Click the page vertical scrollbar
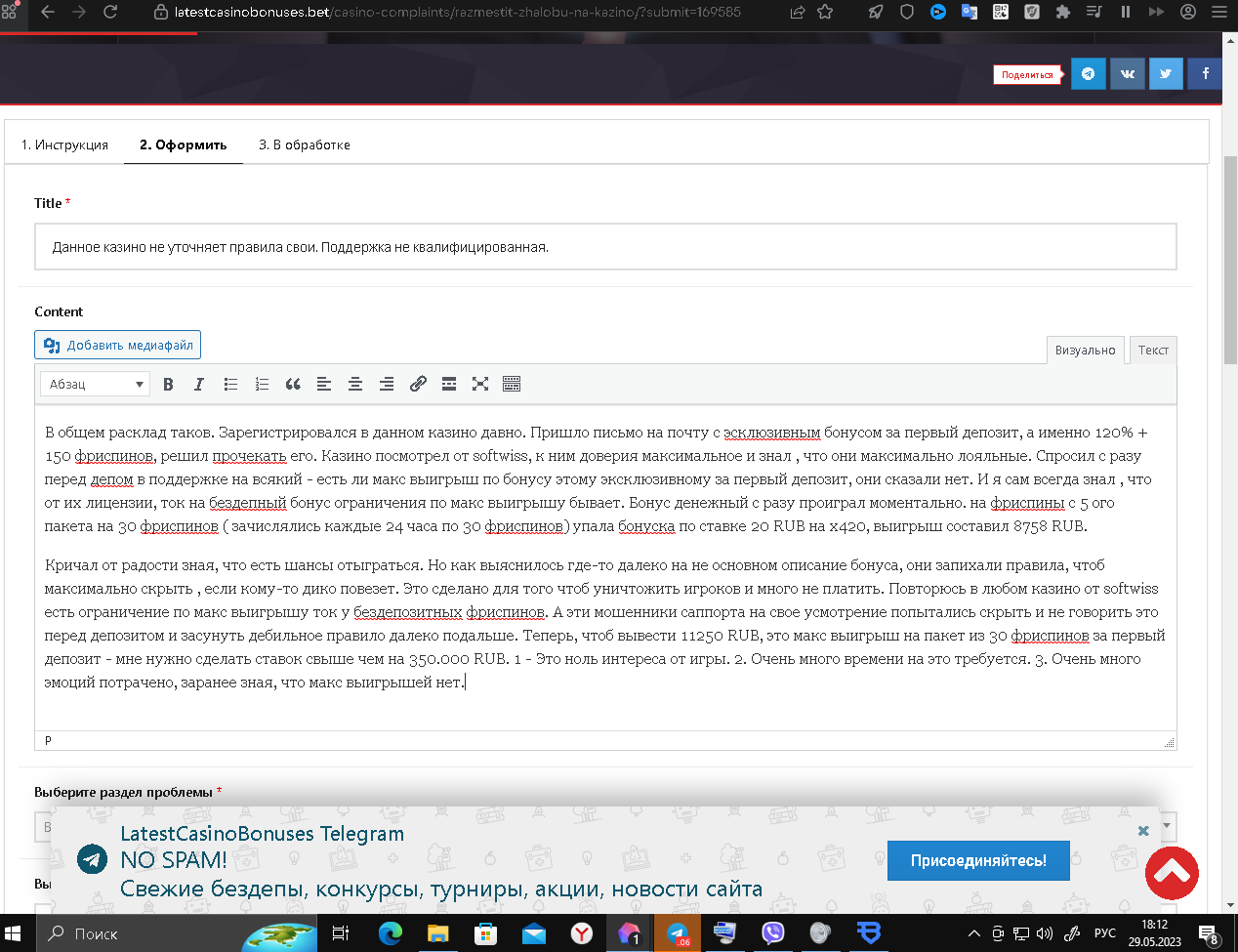1238x952 pixels. (x=1230, y=259)
